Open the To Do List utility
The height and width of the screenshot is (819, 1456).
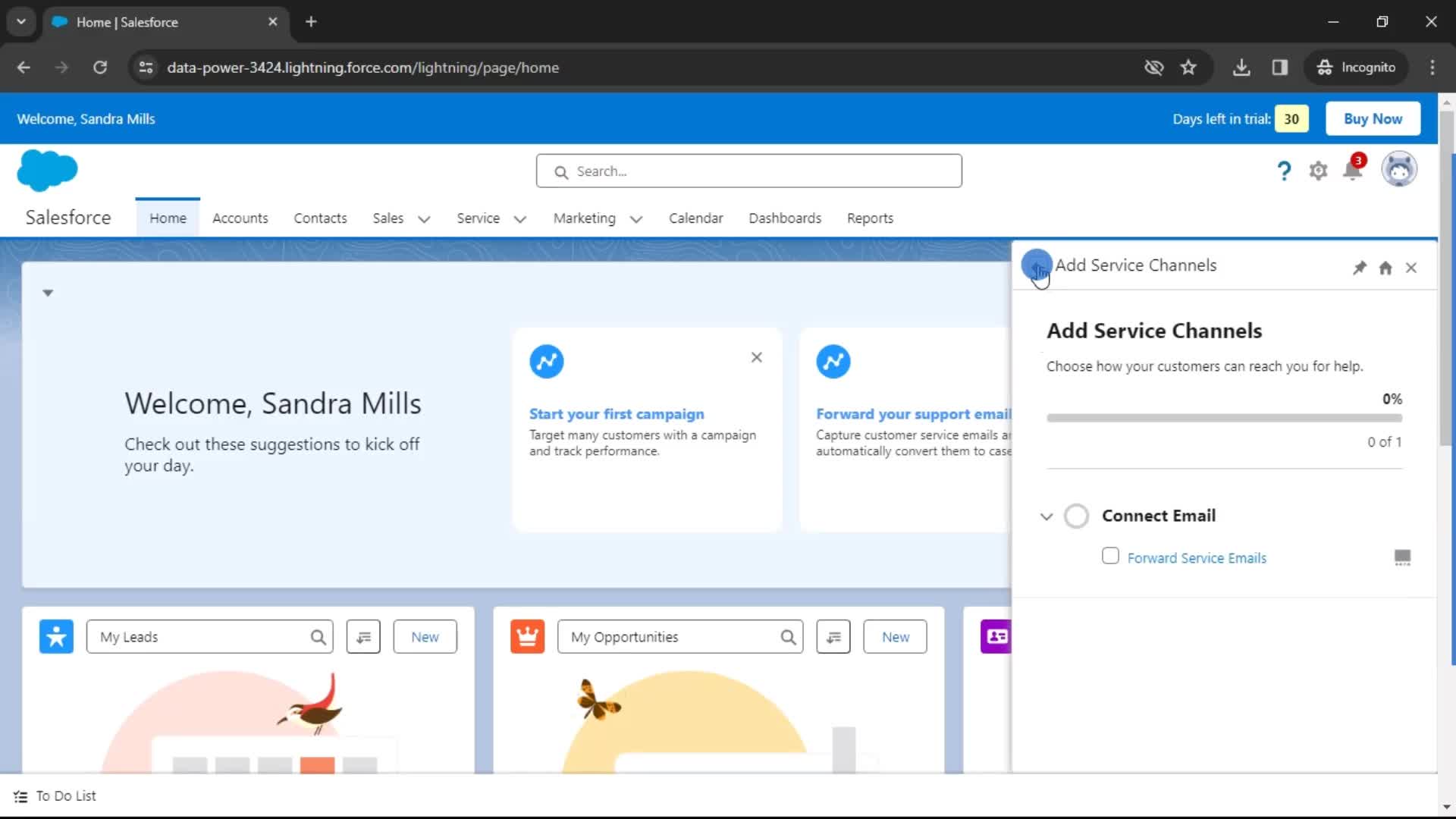coord(55,796)
